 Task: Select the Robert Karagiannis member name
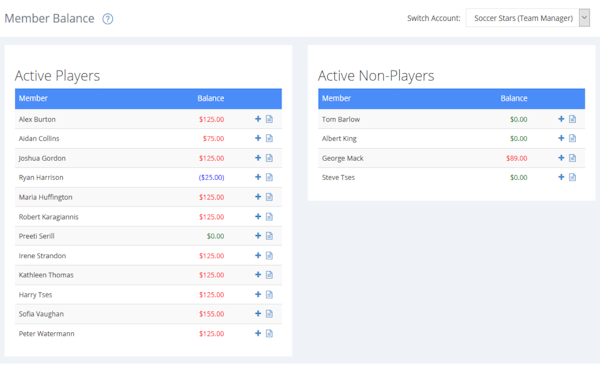coord(49,217)
